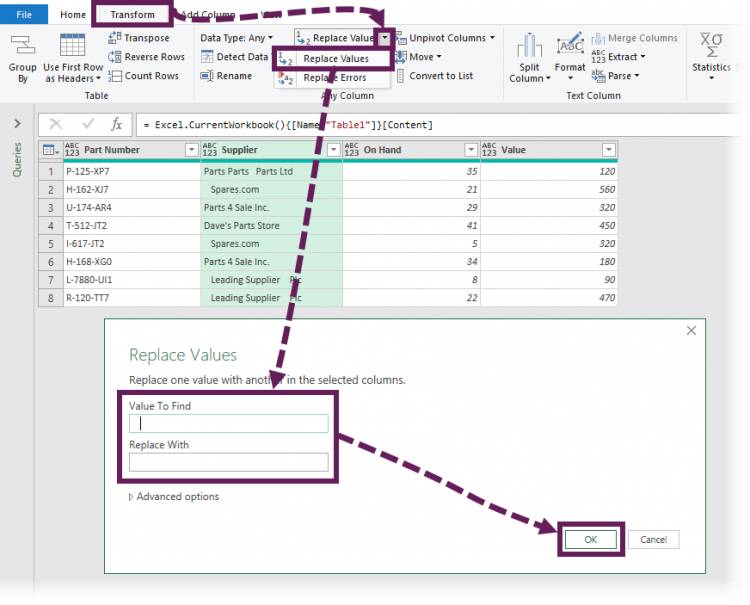The height and width of the screenshot is (605, 750).
Task: Click the Move column command
Action: [x=419, y=57]
